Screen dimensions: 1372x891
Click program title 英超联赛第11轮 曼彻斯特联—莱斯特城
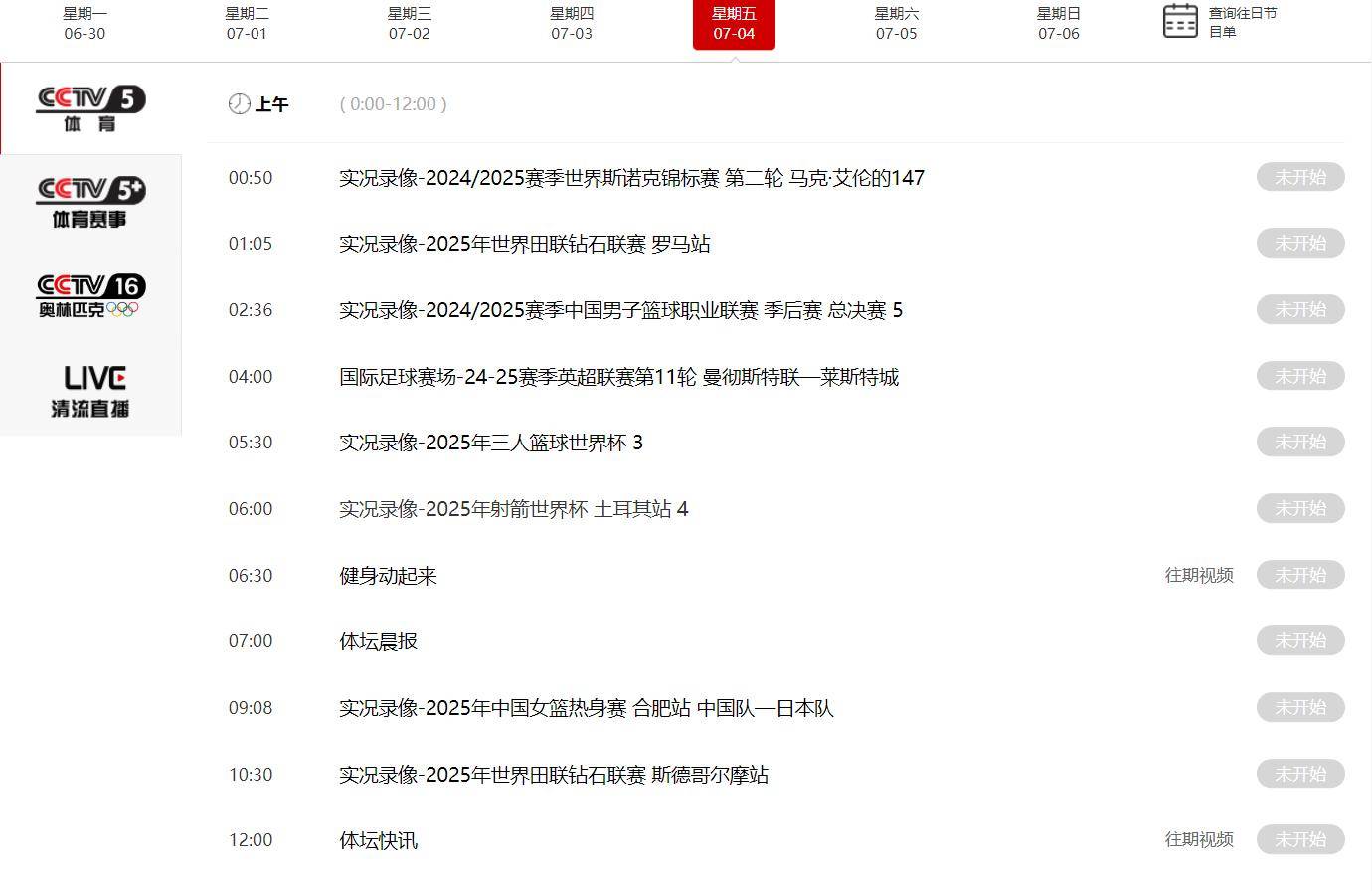click(618, 377)
